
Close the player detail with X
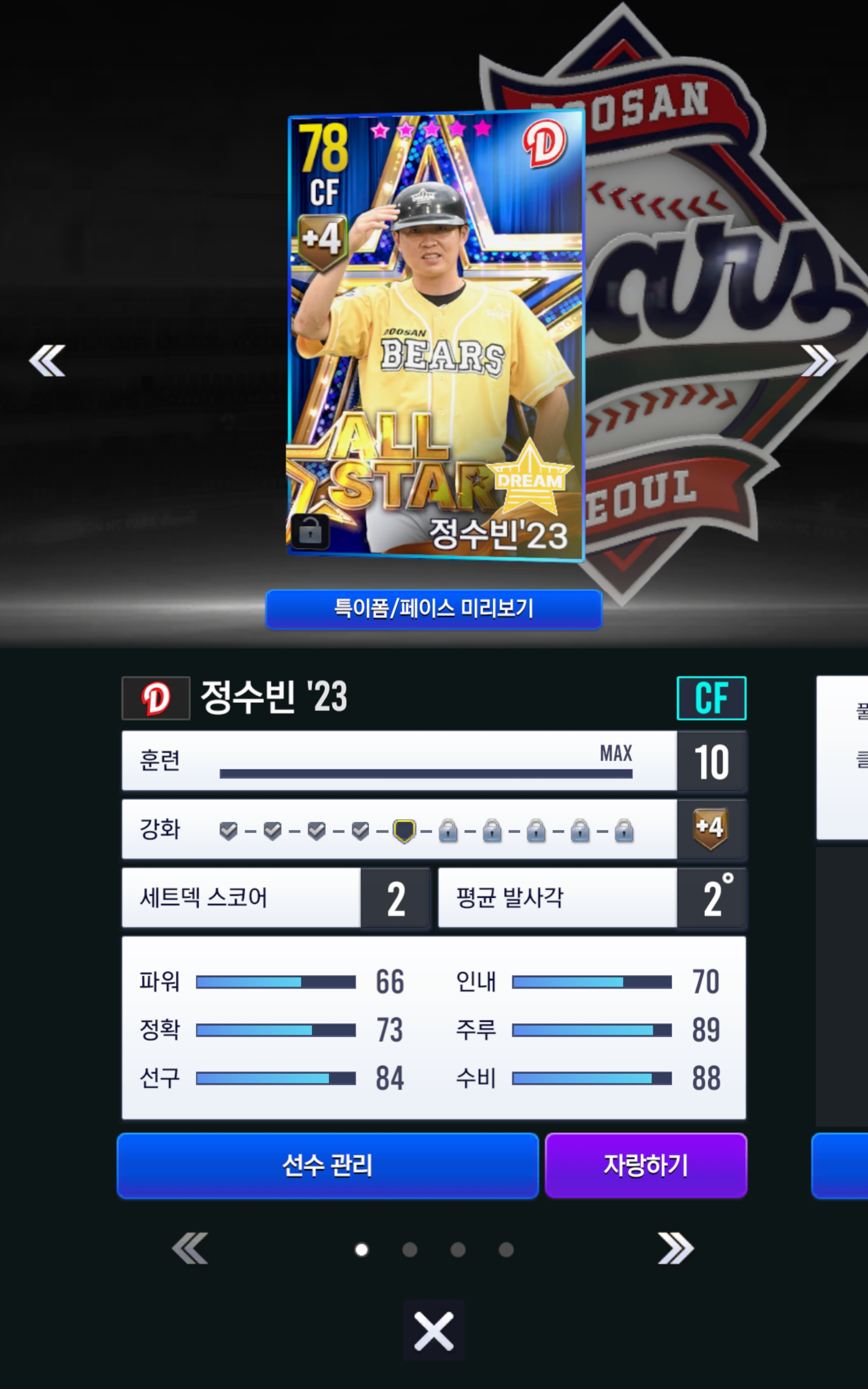click(434, 1330)
